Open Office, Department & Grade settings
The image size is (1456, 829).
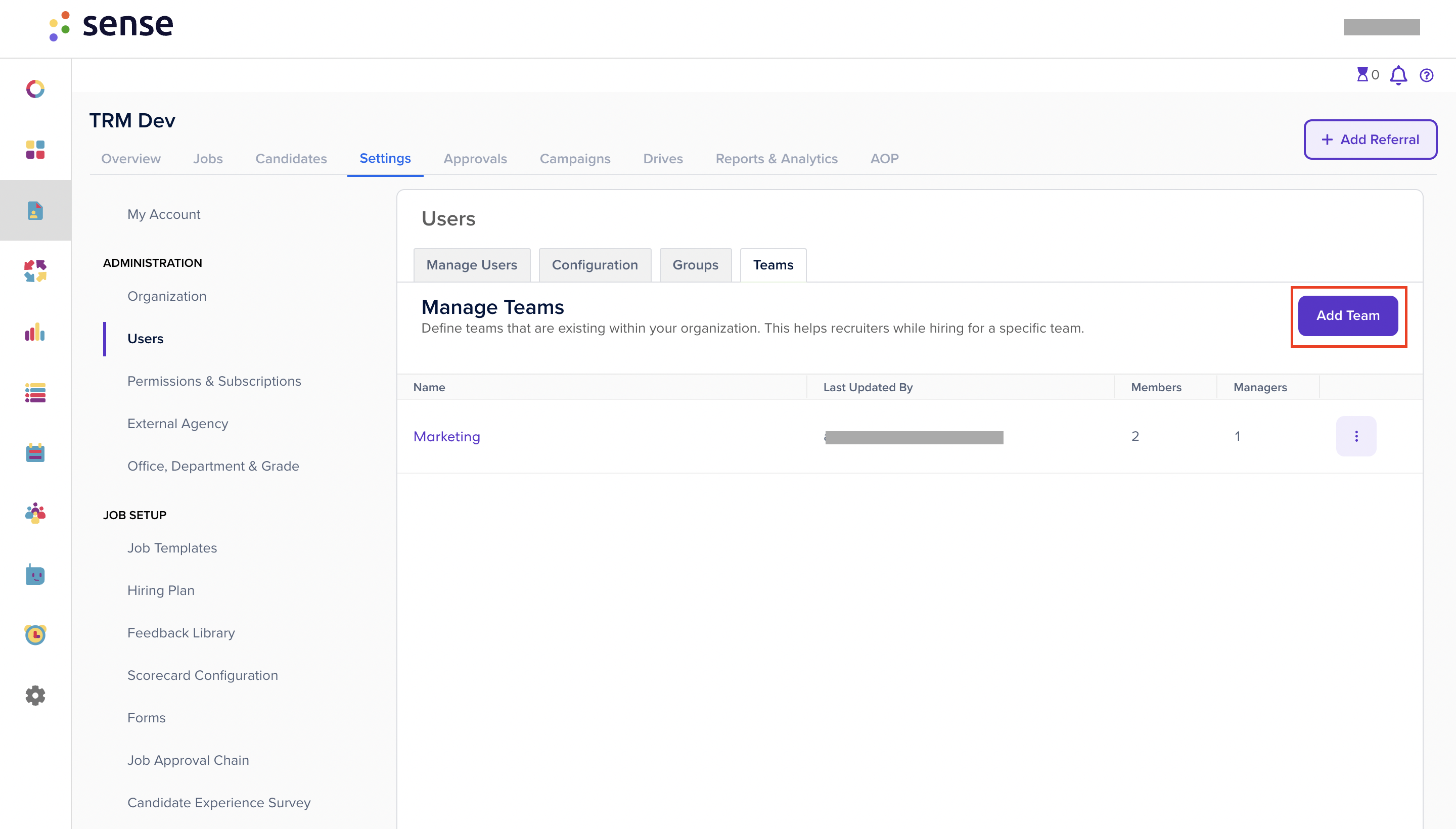pos(213,466)
